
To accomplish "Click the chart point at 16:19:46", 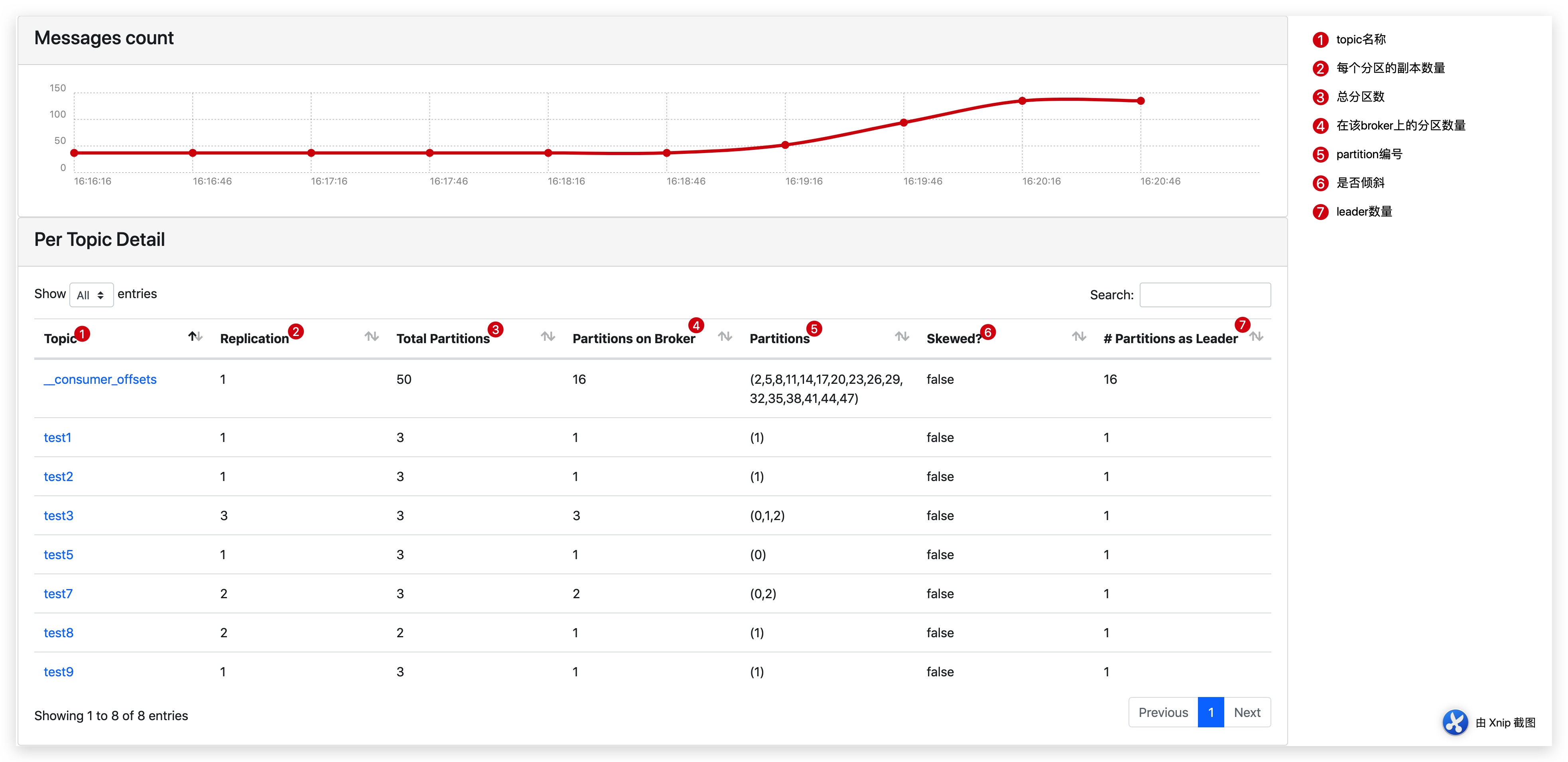I will click(x=904, y=123).
